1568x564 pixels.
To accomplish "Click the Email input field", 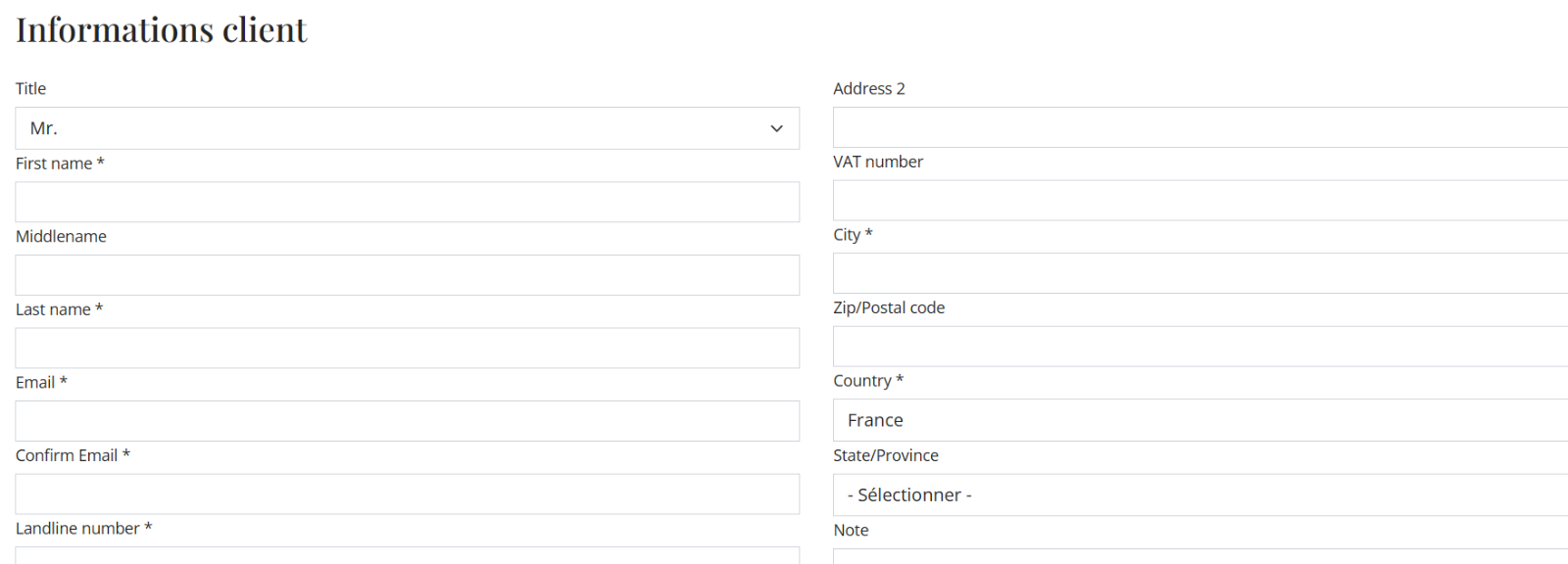I will 407,421.
